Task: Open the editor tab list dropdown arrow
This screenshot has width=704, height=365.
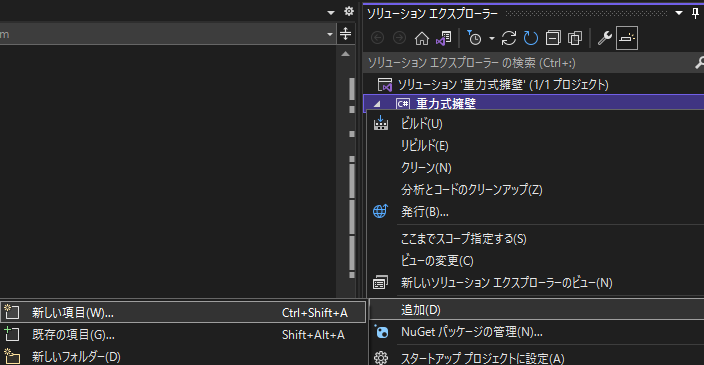Action: [x=331, y=13]
